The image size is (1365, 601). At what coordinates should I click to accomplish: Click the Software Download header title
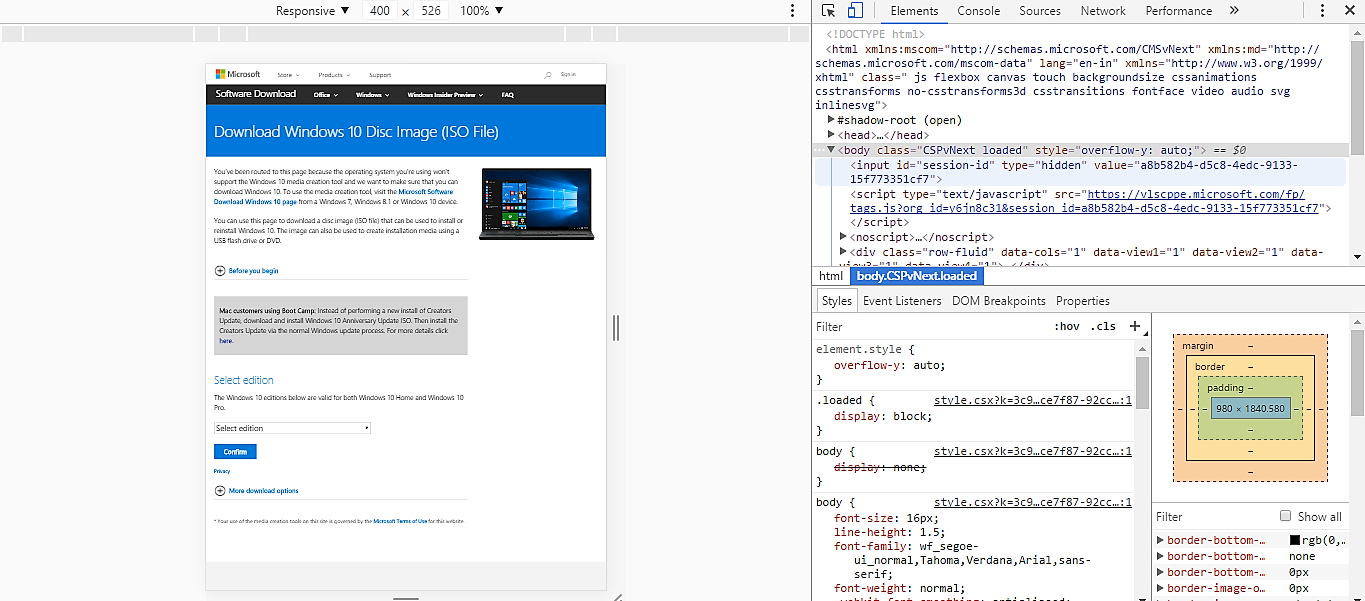256,94
